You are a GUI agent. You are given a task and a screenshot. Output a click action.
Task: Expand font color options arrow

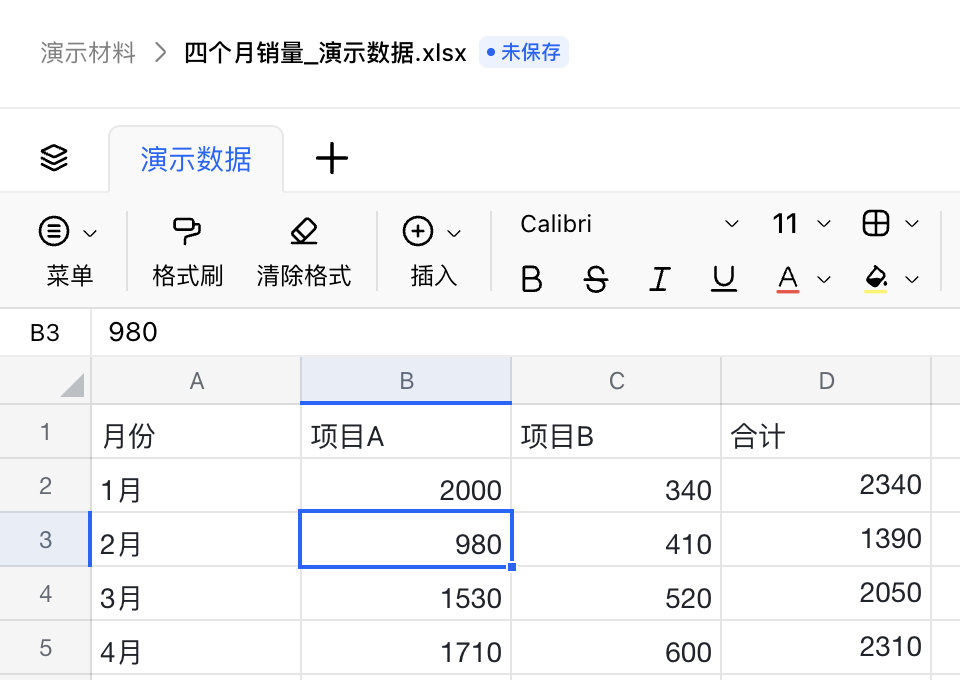(824, 280)
